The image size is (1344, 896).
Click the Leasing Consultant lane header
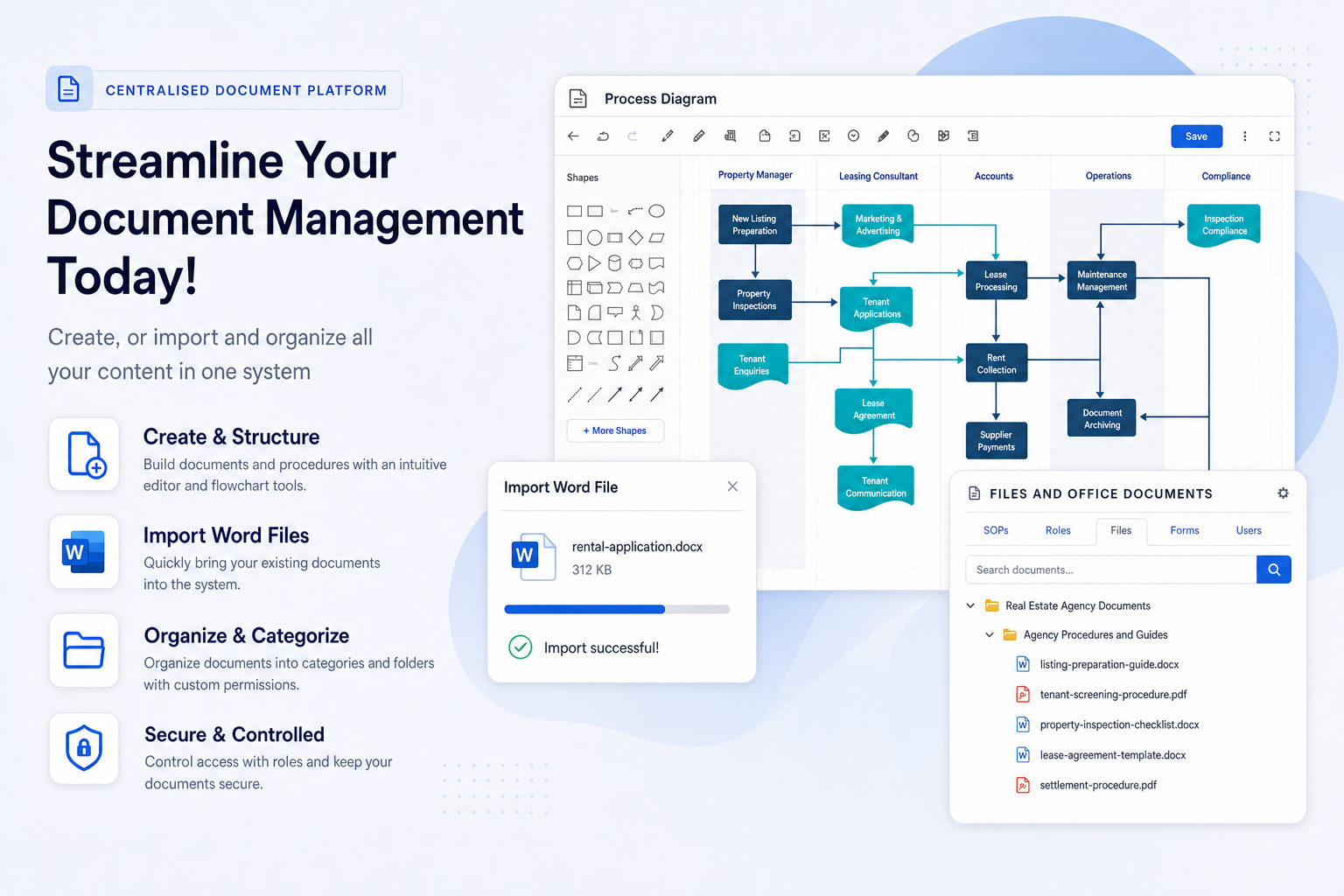878,176
